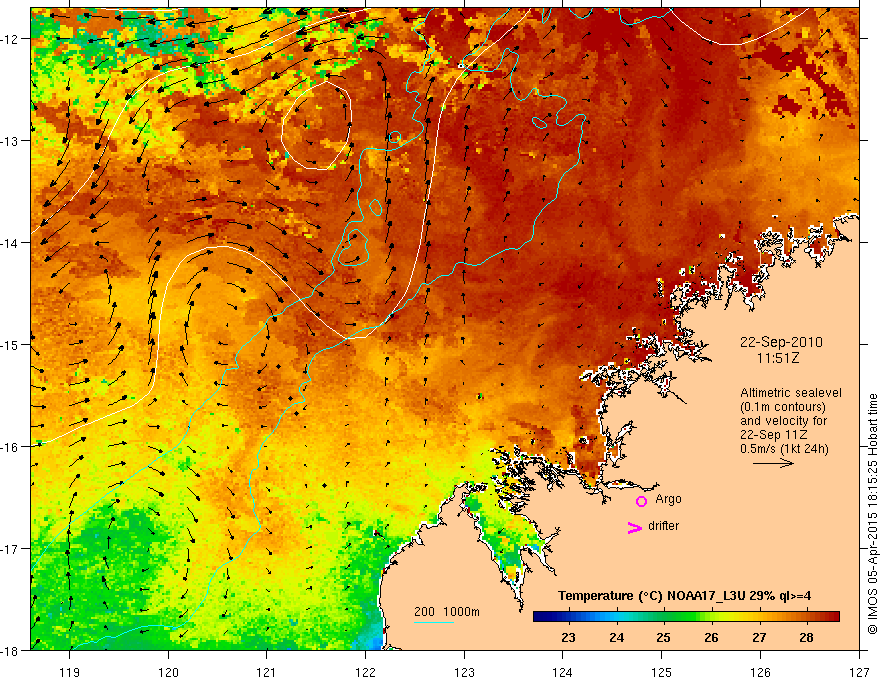Viewport: 880px width, 680px height.
Task: Click latitude axis label '-16'
Action: [x=10, y=447]
